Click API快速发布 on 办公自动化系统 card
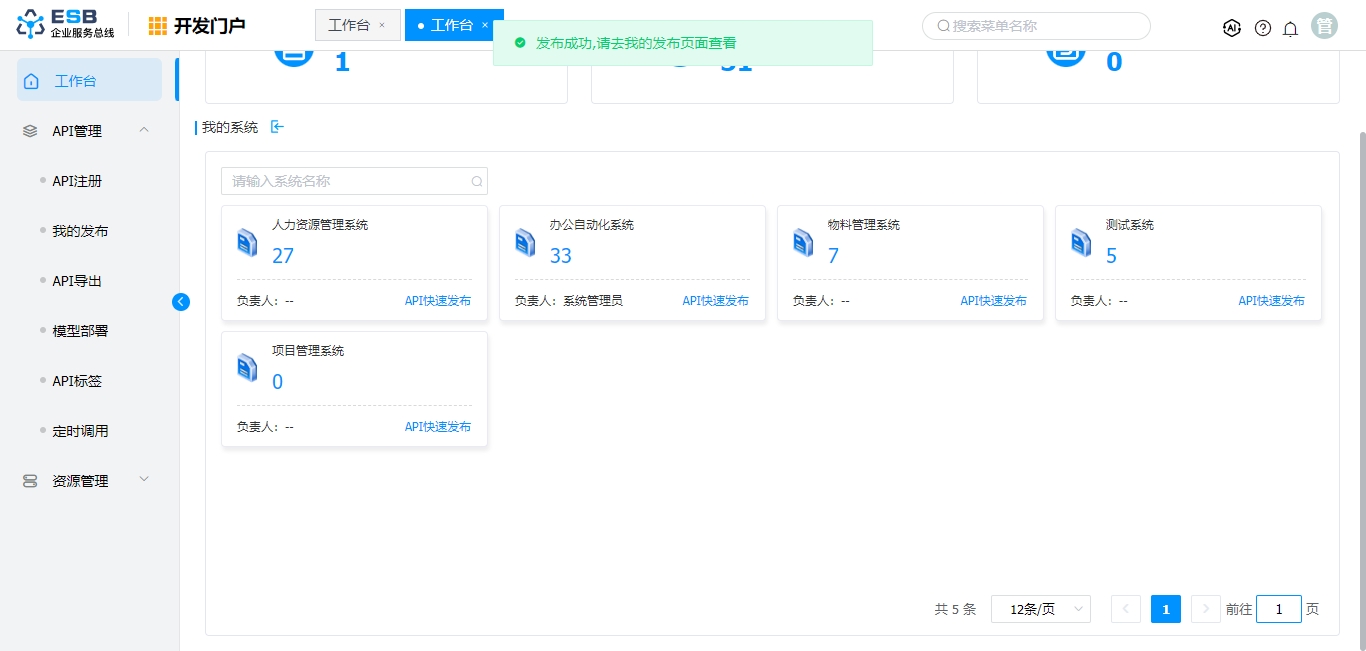Image resolution: width=1366 pixels, height=651 pixels. coord(715,300)
